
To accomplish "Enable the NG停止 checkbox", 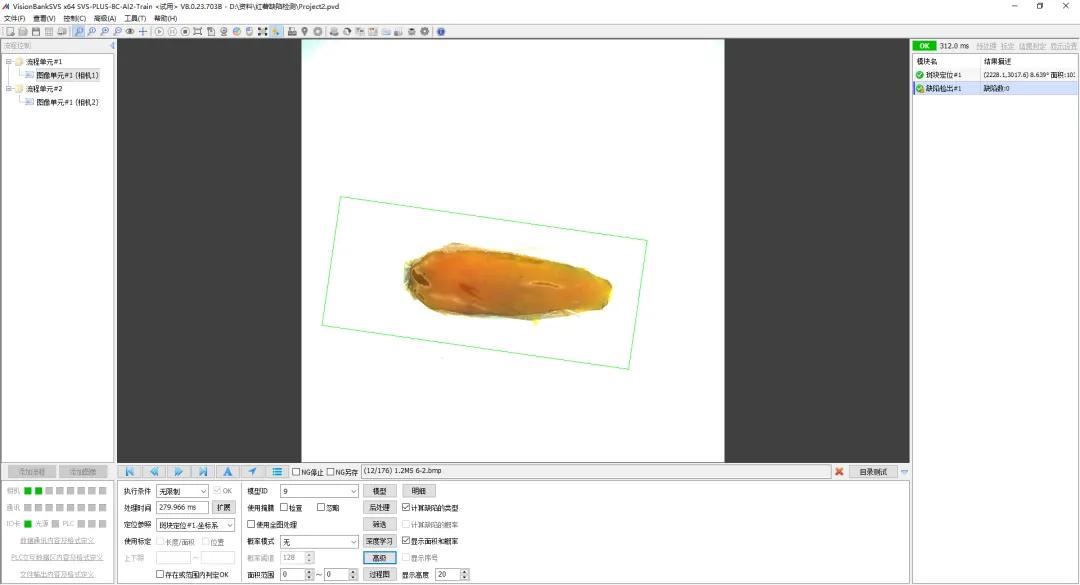I will pyautogui.click(x=296, y=472).
